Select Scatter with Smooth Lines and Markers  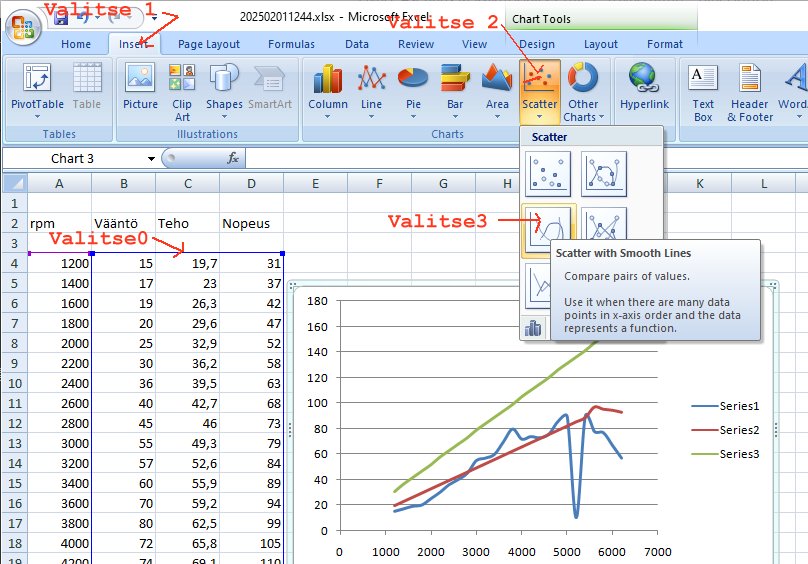coord(604,174)
